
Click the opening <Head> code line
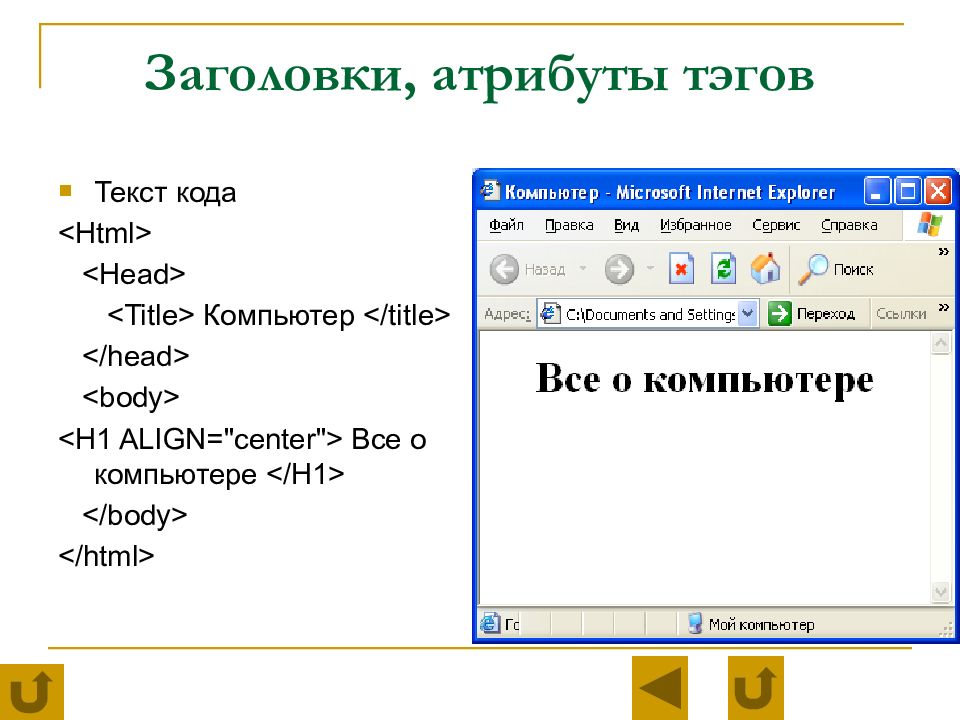pyautogui.click(x=133, y=274)
